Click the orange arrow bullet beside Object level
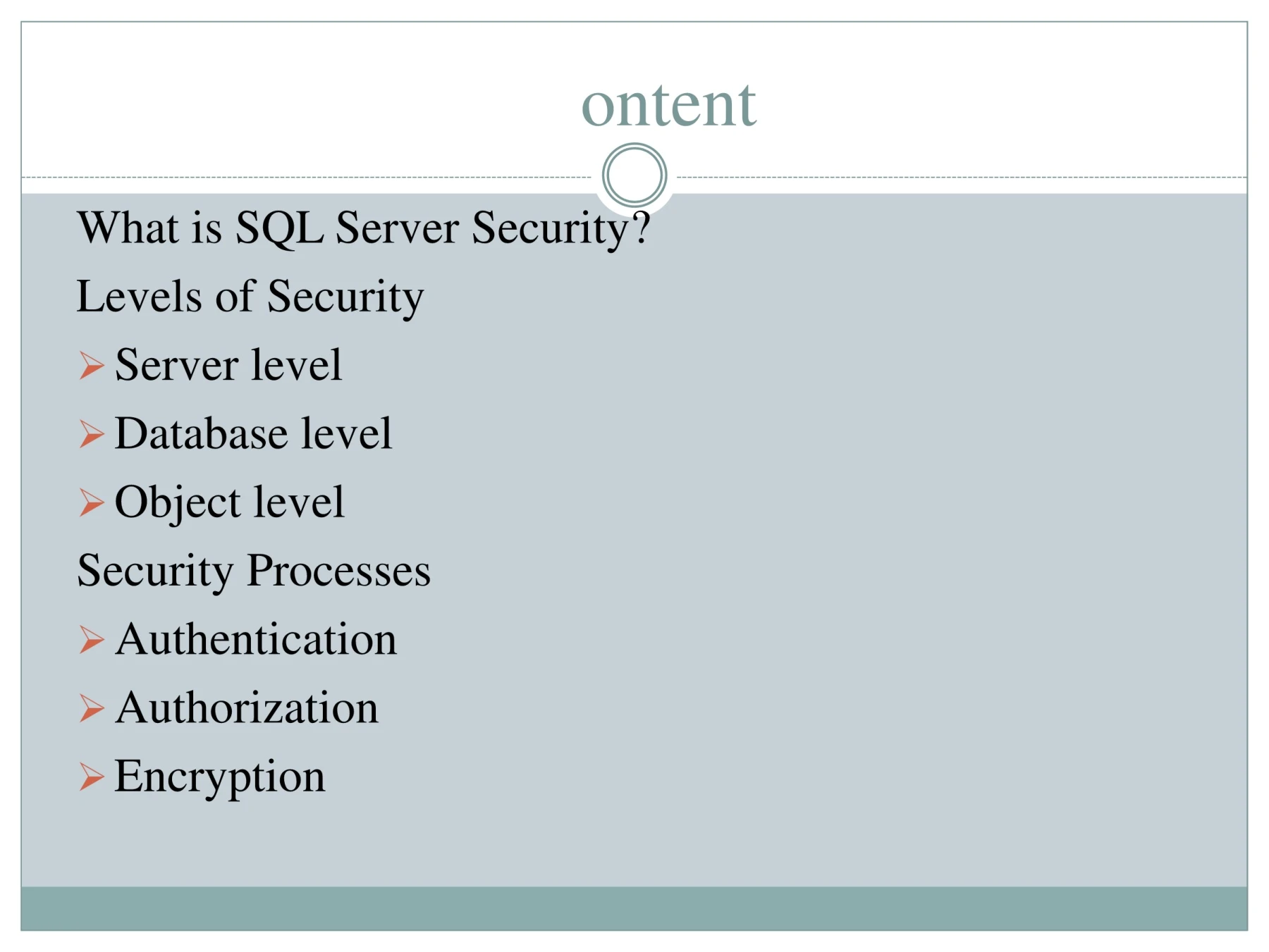 92,502
